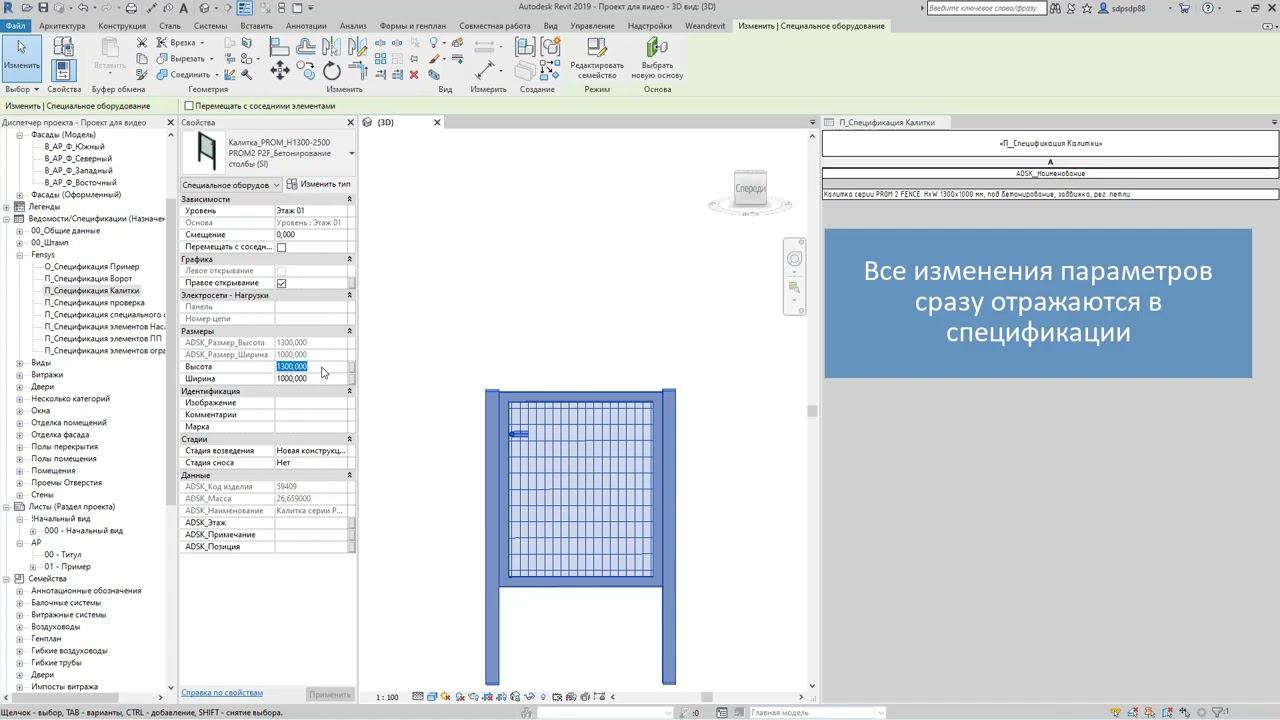Click the Ширина value field 1000,000
Viewport: 1280px width, 720px height.
point(311,379)
